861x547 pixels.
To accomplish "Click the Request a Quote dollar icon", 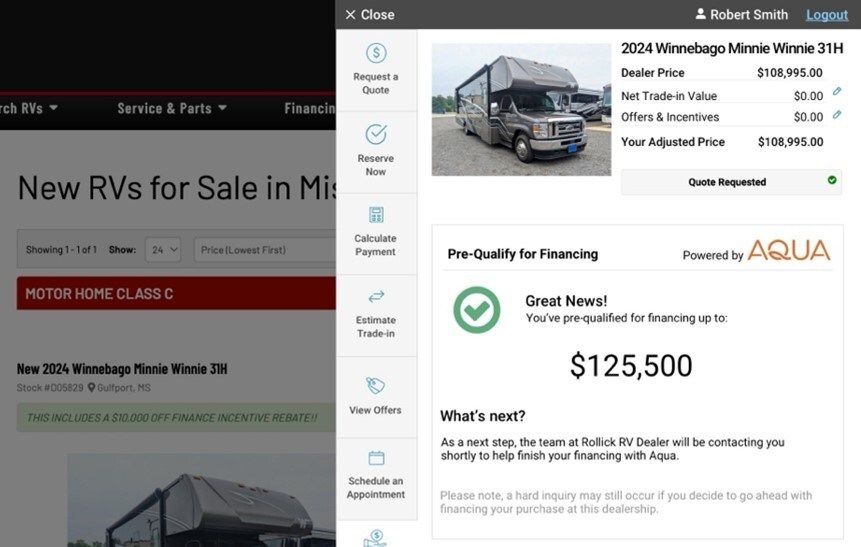I will [376, 54].
